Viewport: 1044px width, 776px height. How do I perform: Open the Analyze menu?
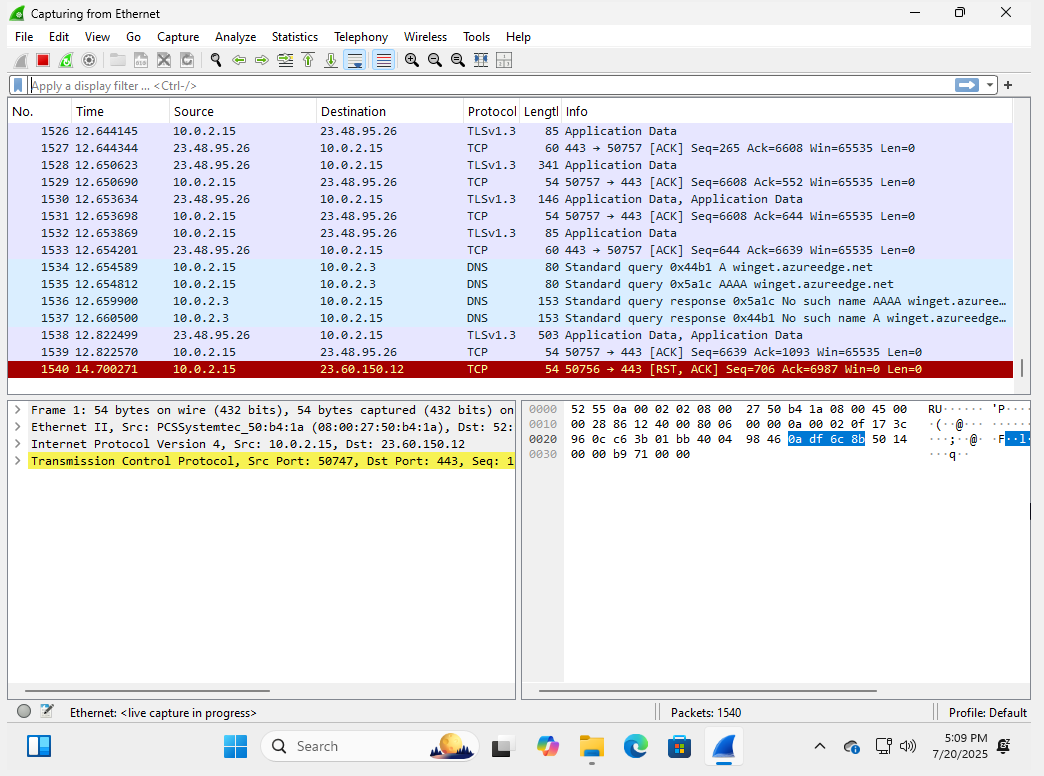(x=235, y=37)
